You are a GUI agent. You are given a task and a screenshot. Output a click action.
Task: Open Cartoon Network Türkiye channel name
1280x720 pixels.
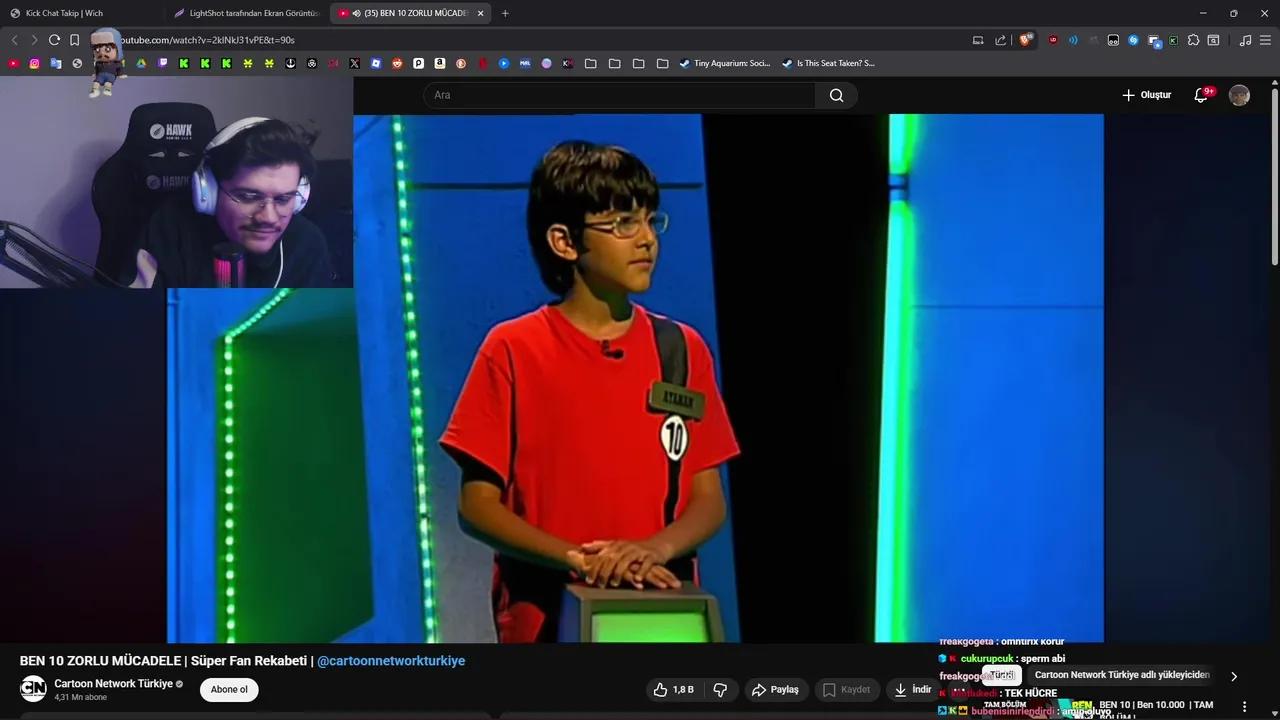point(113,684)
